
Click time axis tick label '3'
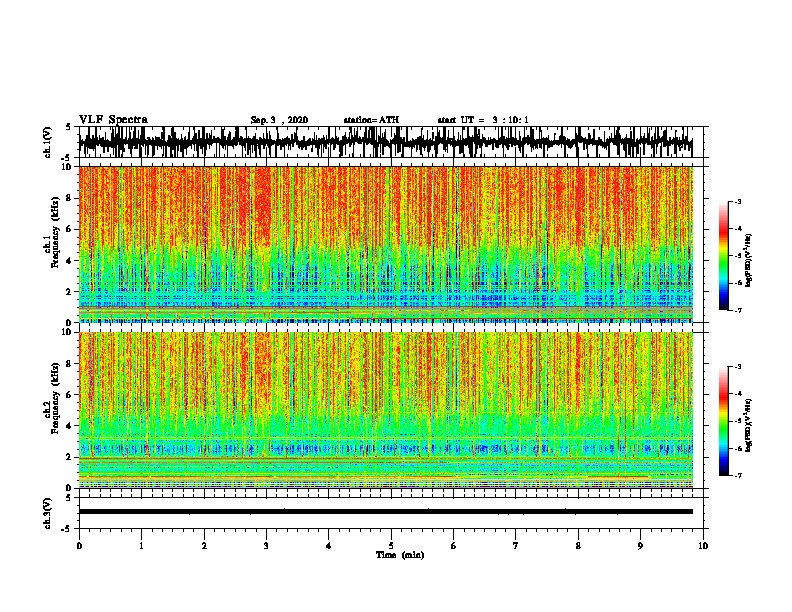(266, 546)
